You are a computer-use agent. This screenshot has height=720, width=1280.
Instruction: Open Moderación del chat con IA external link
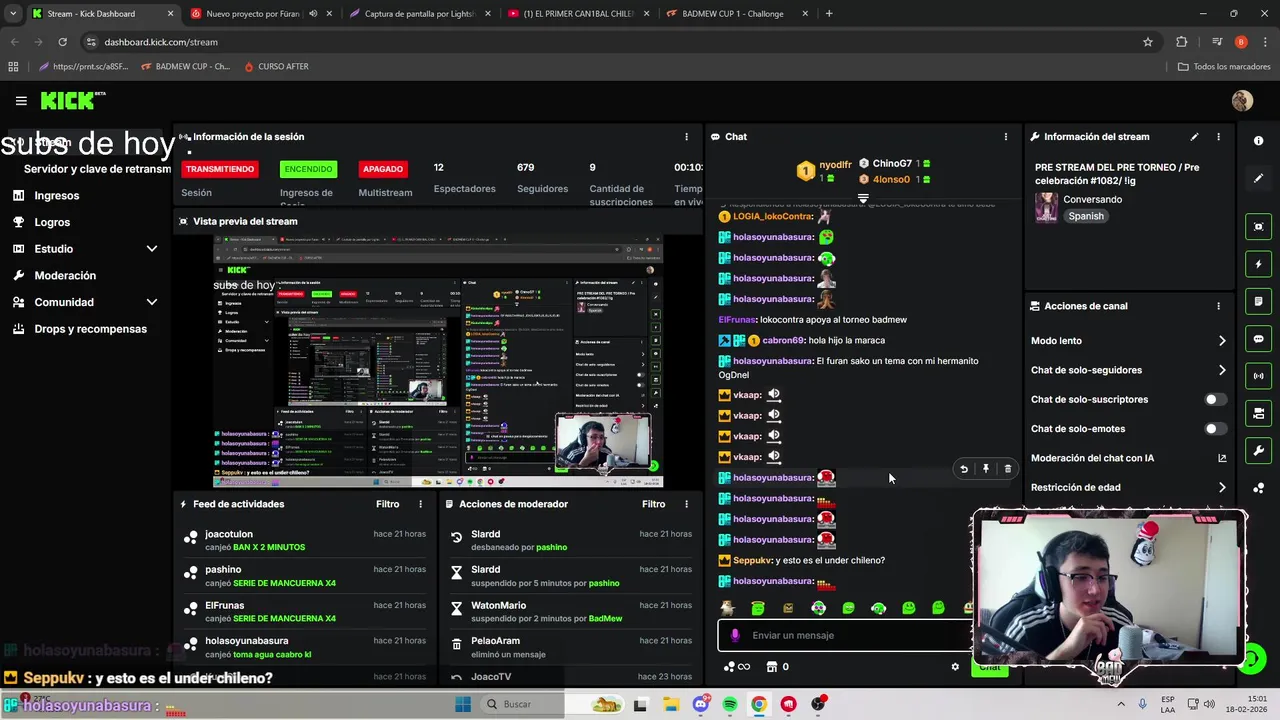tap(1221, 458)
